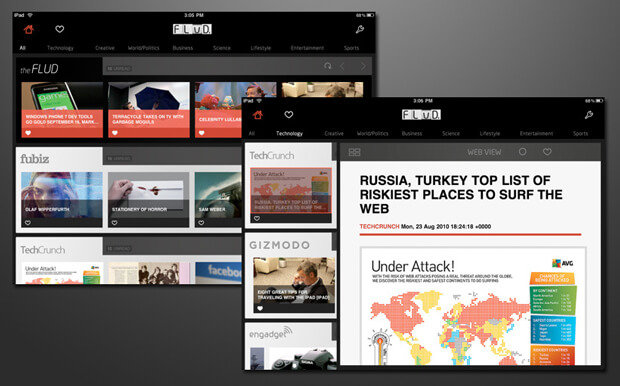This screenshot has width=620, height=386.
Task: Select Creative tab in back window
Action: [105, 48]
